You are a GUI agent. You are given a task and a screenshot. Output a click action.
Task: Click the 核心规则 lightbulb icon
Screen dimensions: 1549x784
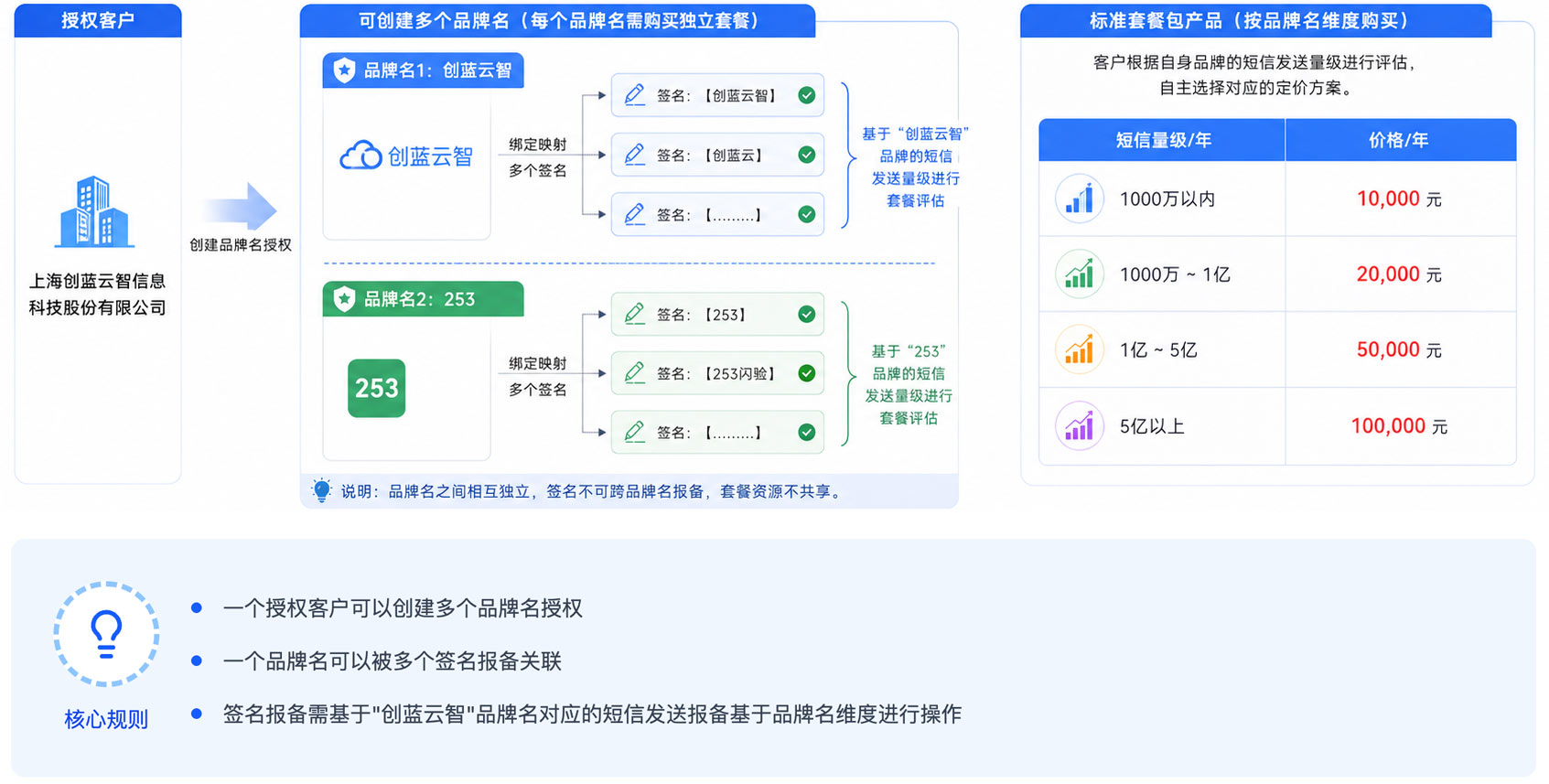click(x=106, y=634)
